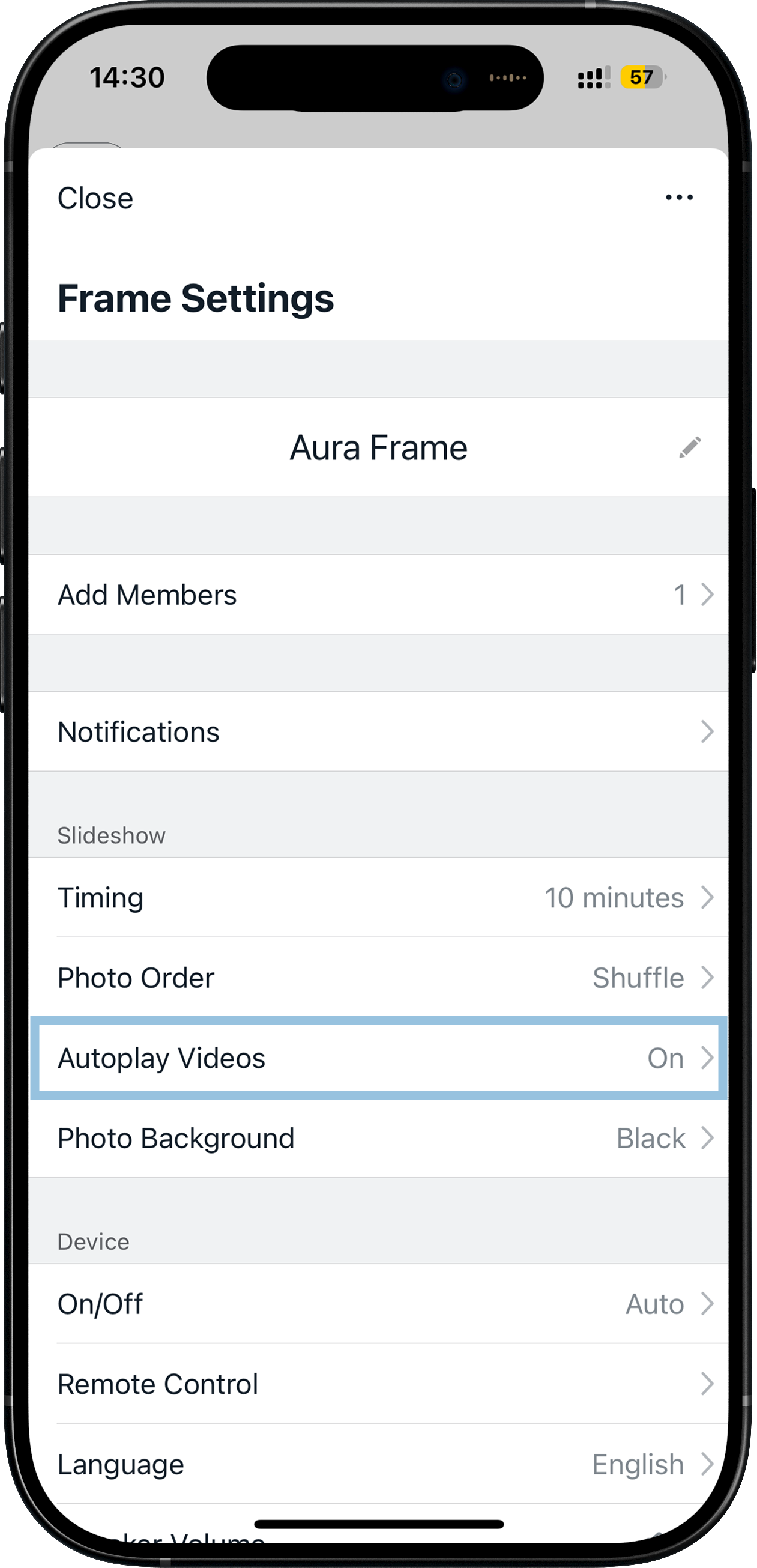This screenshot has height=1568, width=757.
Task: Tap the chevron beside Notifications
Action: click(x=707, y=731)
